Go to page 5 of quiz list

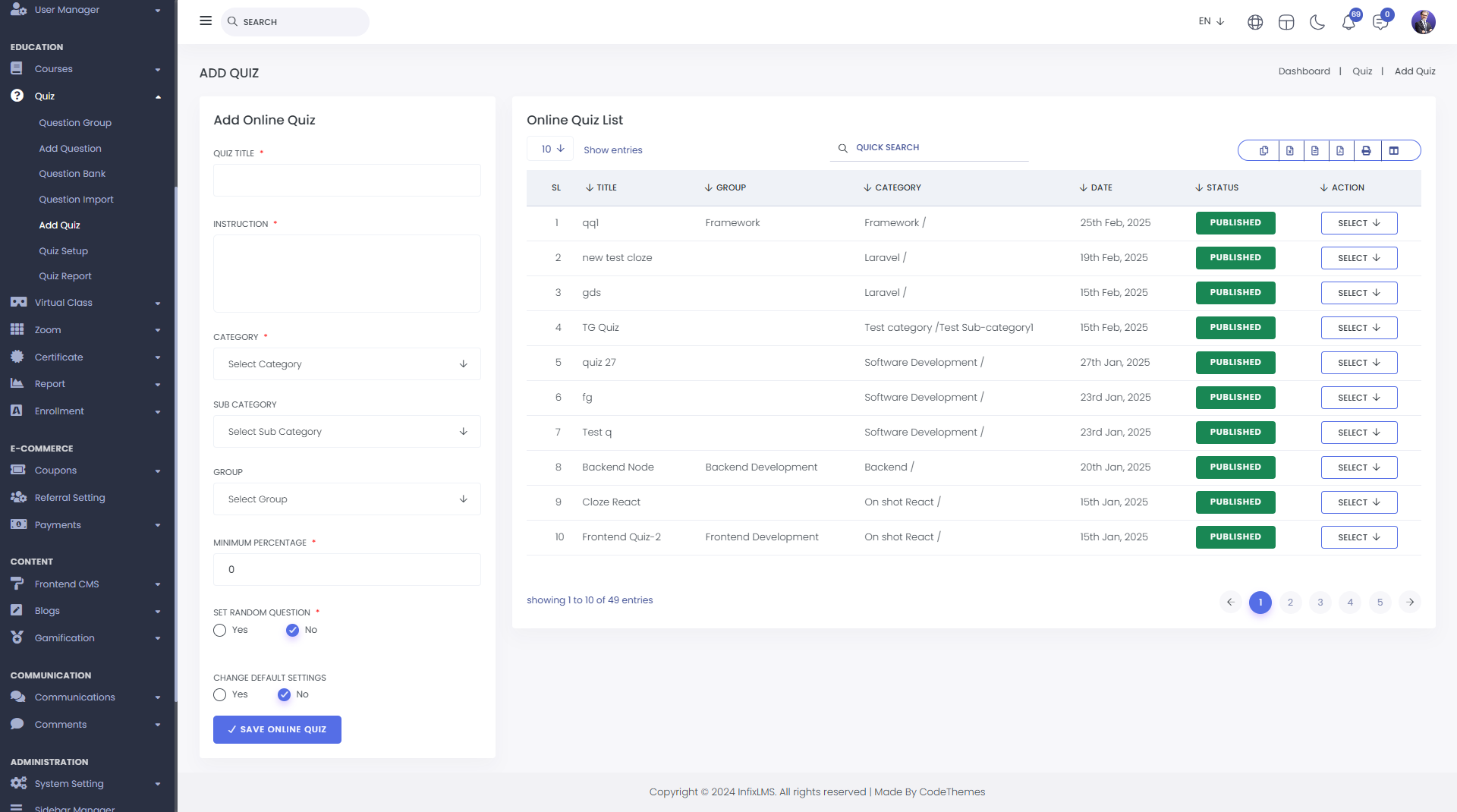(x=1380, y=603)
